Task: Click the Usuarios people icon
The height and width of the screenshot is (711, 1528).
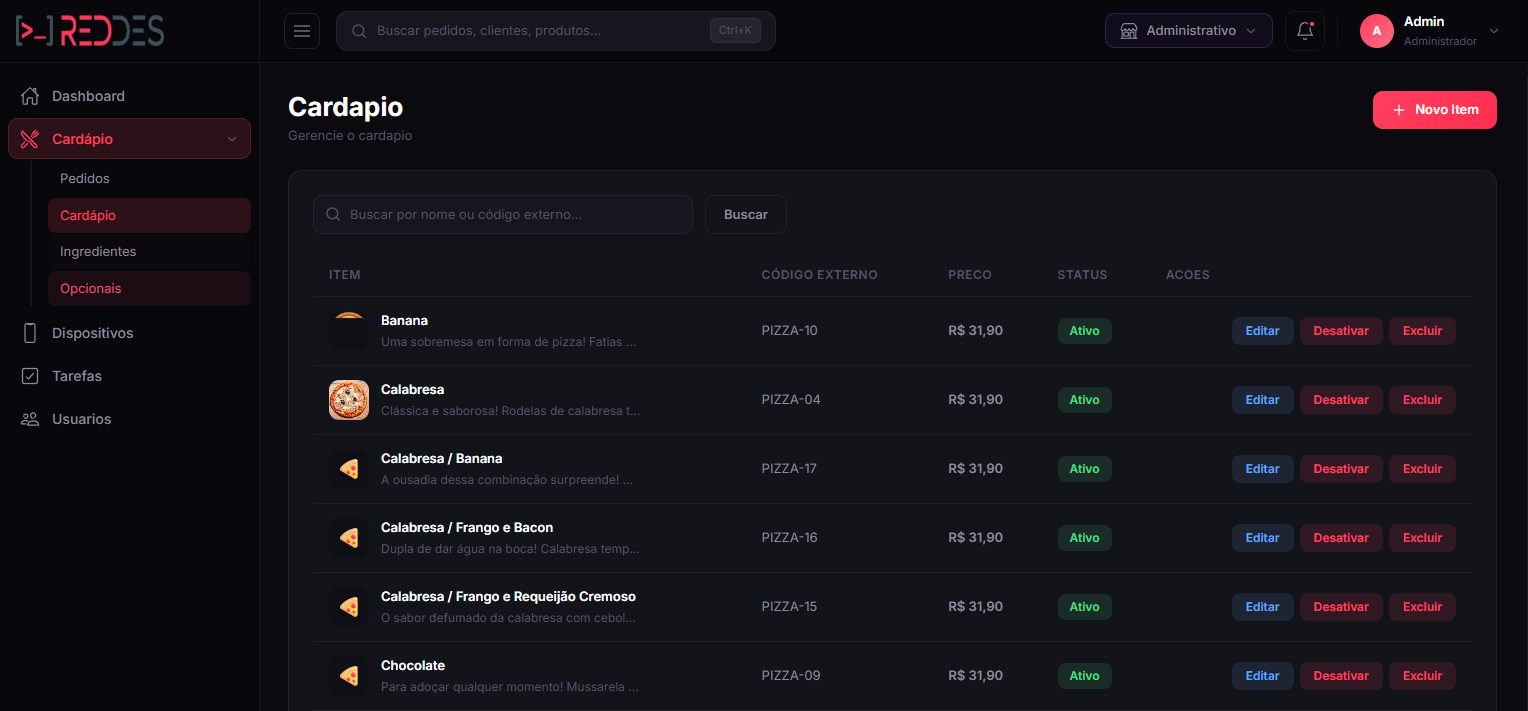Action: point(30,419)
